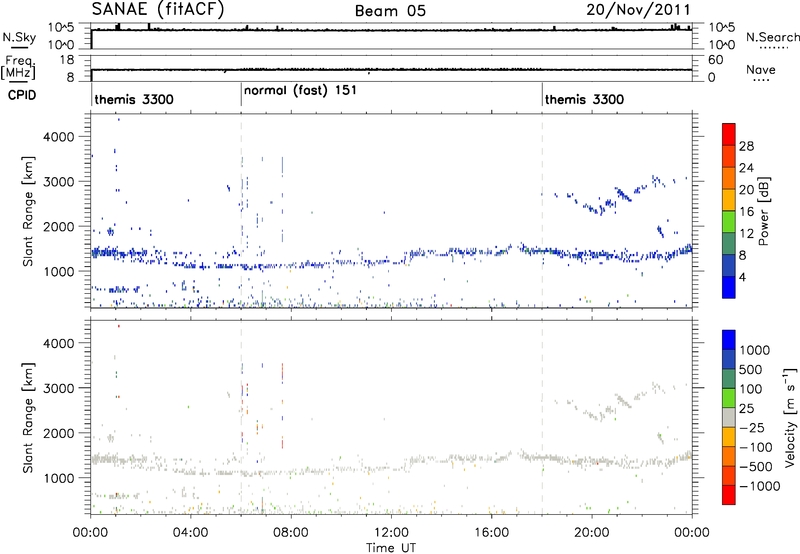Click the 28 dB tick label on power colorbar
The image size is (800, 554).
[x=746, y=146]
